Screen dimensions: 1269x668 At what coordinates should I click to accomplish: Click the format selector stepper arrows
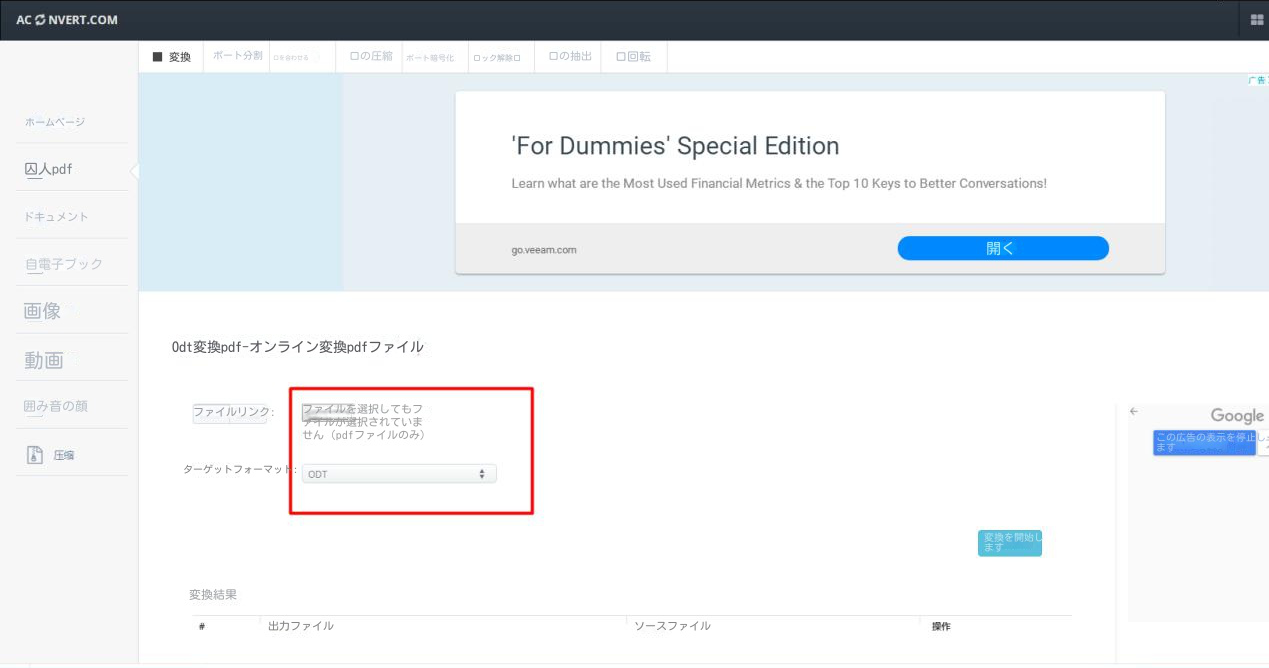click(x=483, y=473)
